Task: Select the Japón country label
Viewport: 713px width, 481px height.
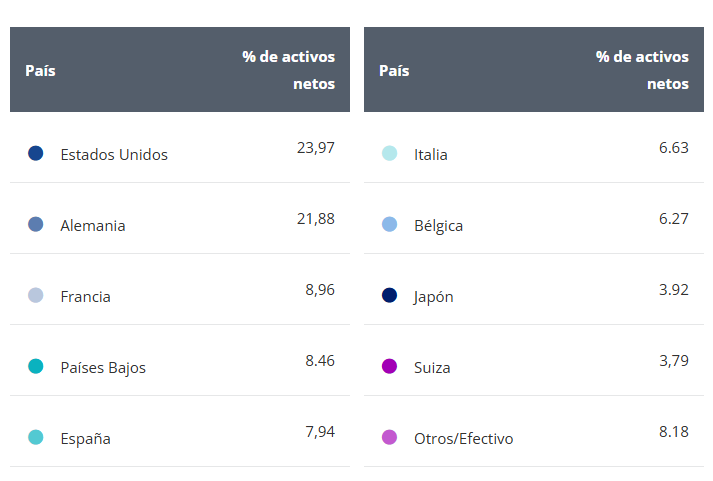Action: (434, 297)
